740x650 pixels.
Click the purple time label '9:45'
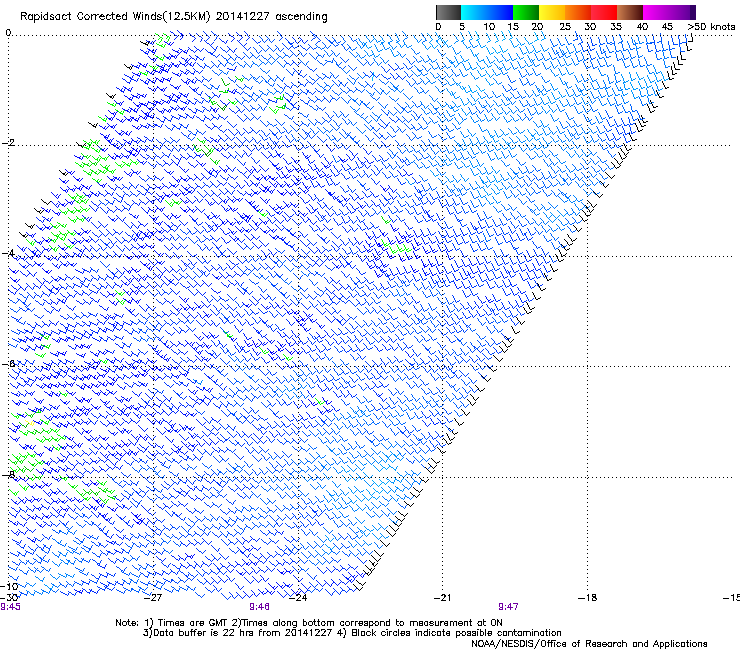(10, 607)
